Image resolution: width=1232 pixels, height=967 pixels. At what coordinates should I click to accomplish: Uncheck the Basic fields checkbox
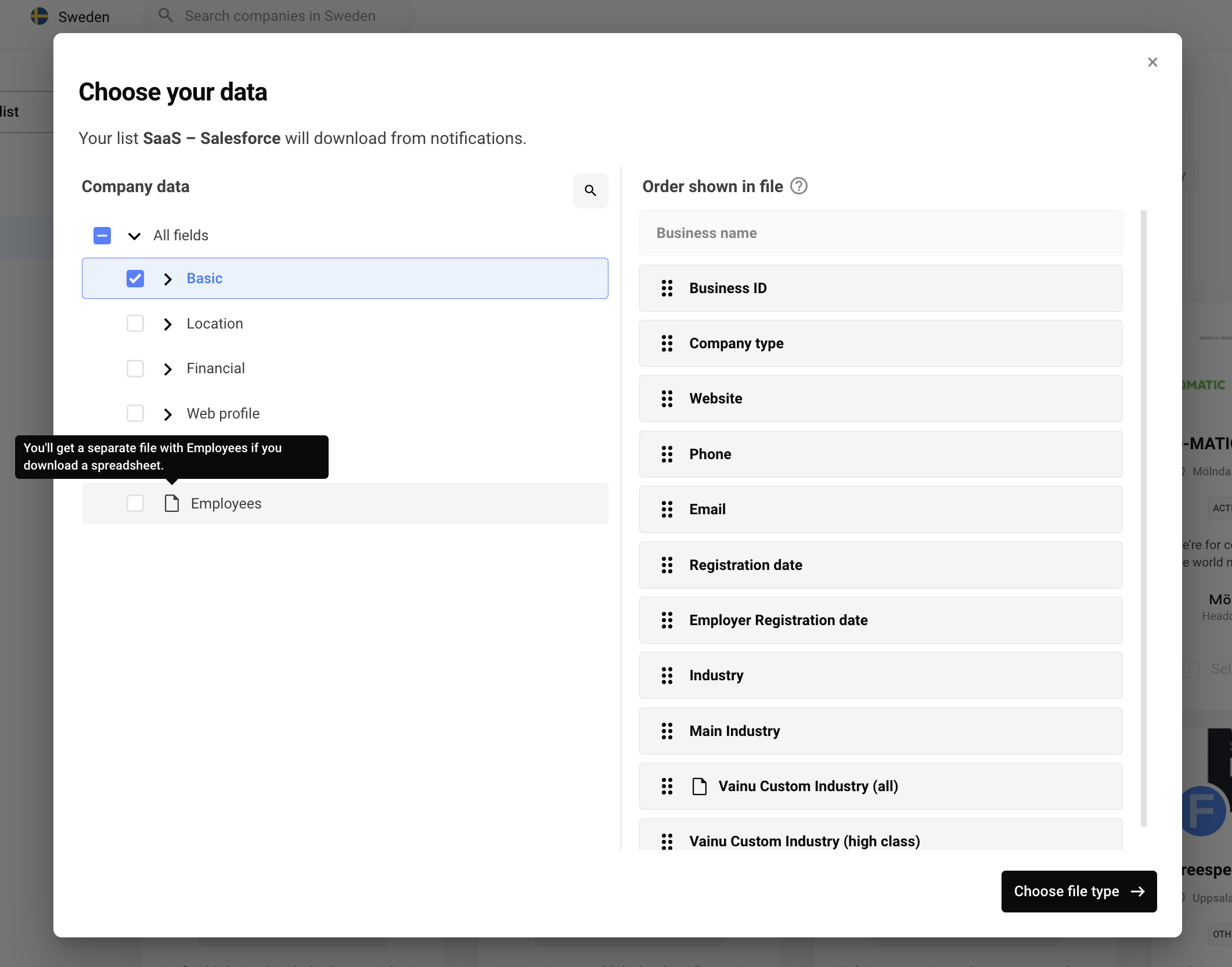pos(135,279)
